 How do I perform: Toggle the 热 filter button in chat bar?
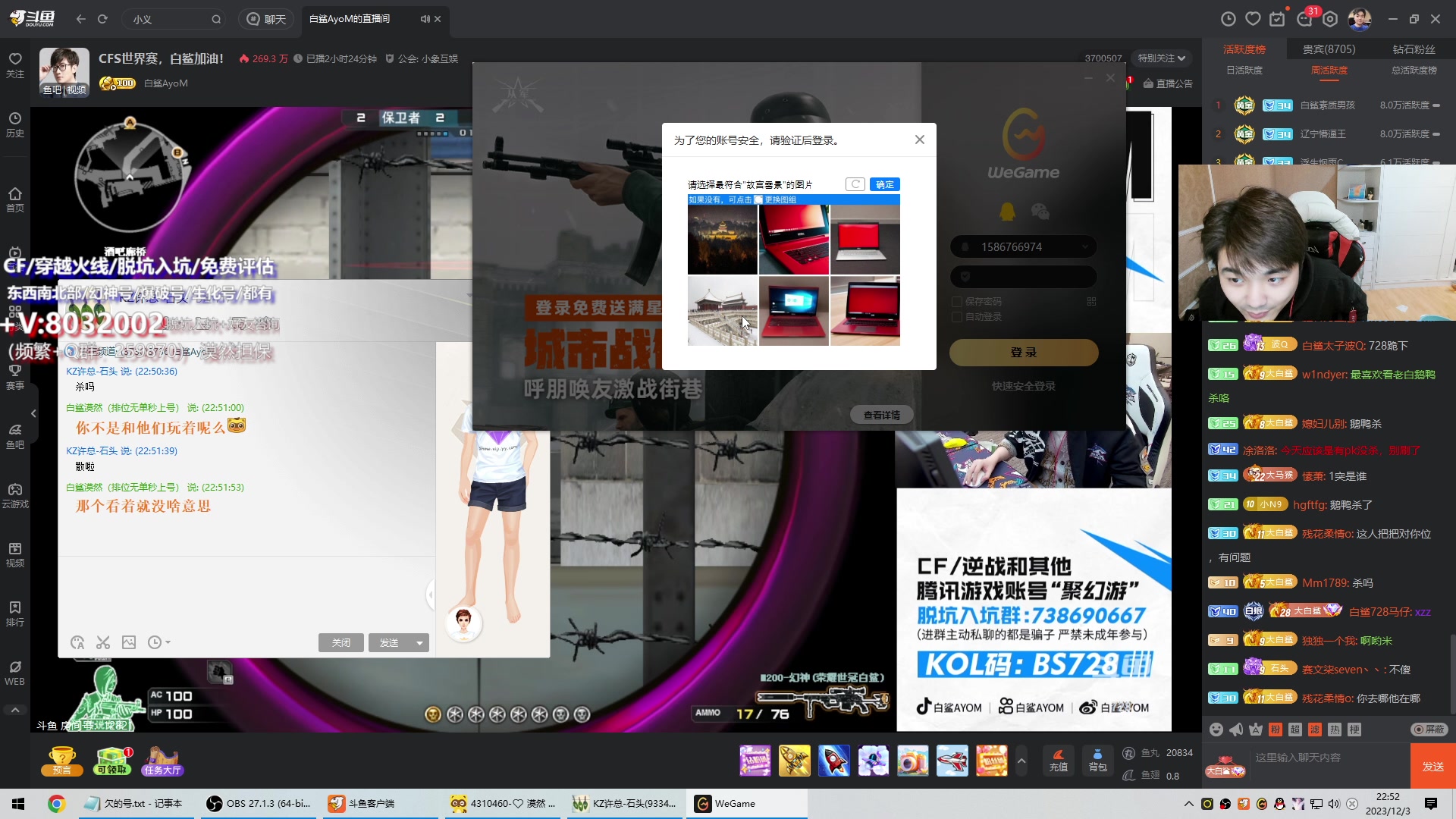(1335, 730)
